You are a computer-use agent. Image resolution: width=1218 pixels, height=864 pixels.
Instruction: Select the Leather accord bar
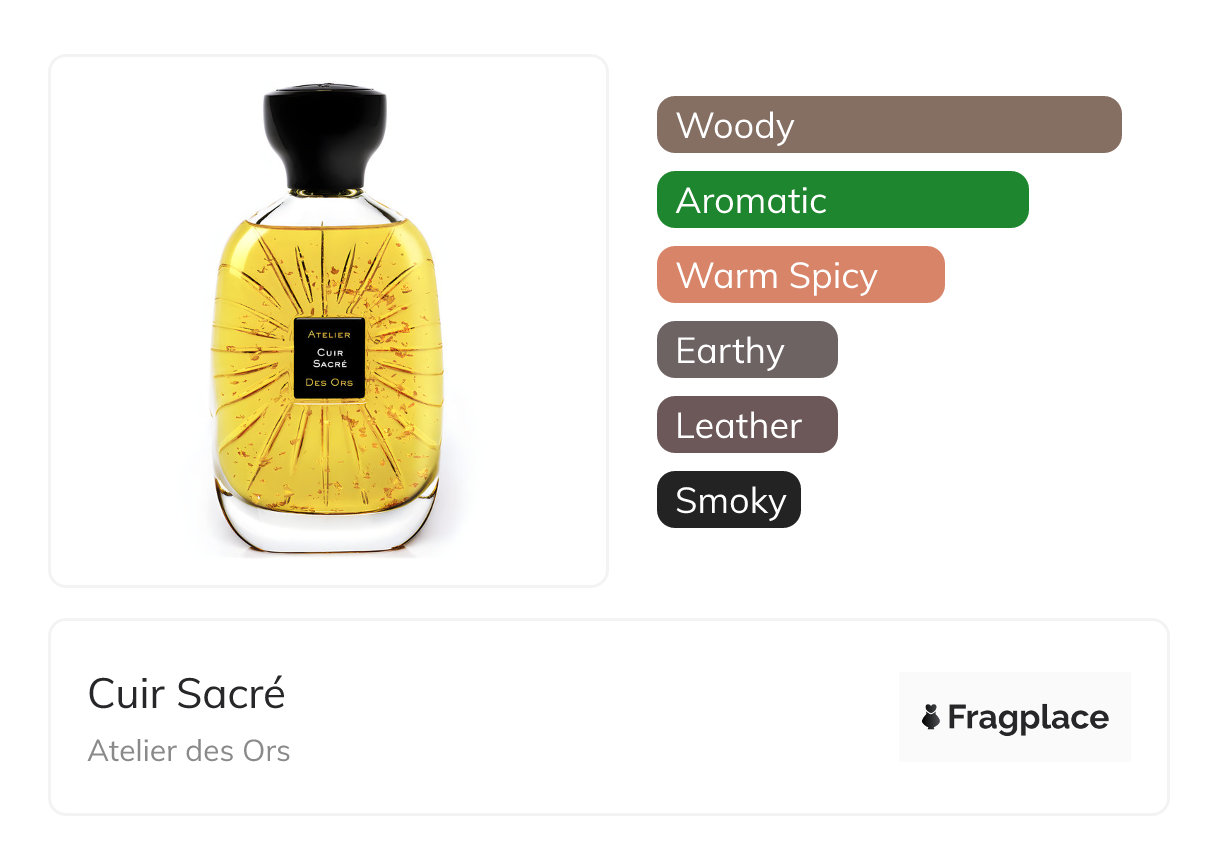(747, 425)
